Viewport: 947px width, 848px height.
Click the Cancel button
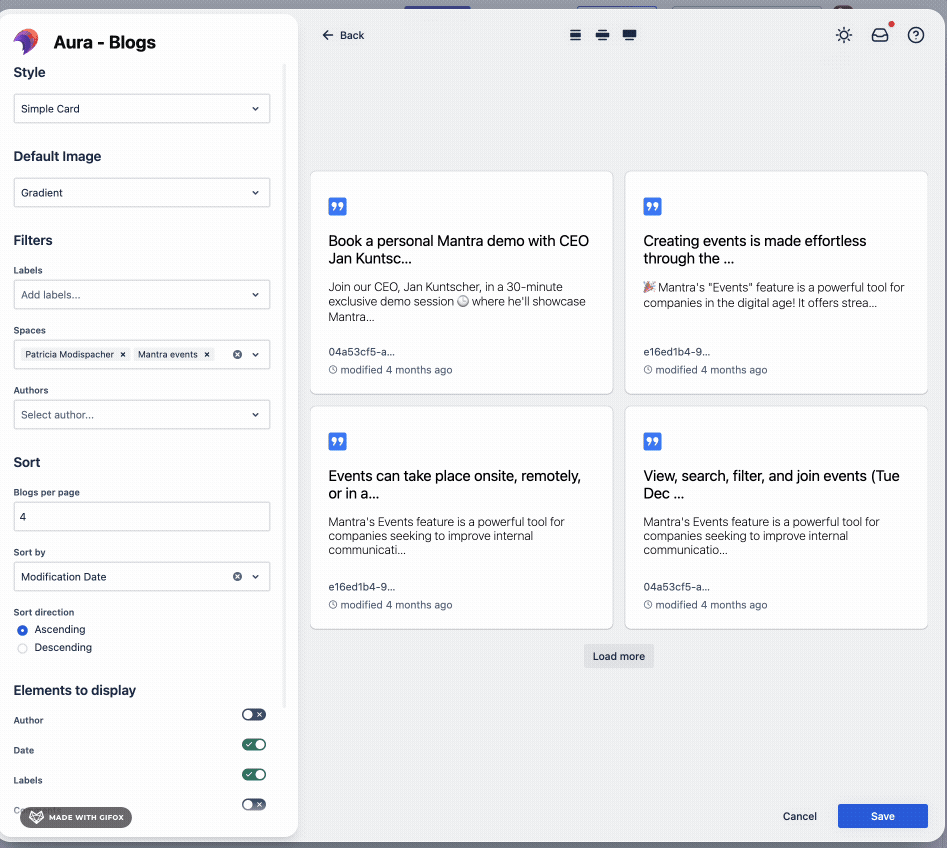pyautogui.click(x=800, y=816)
